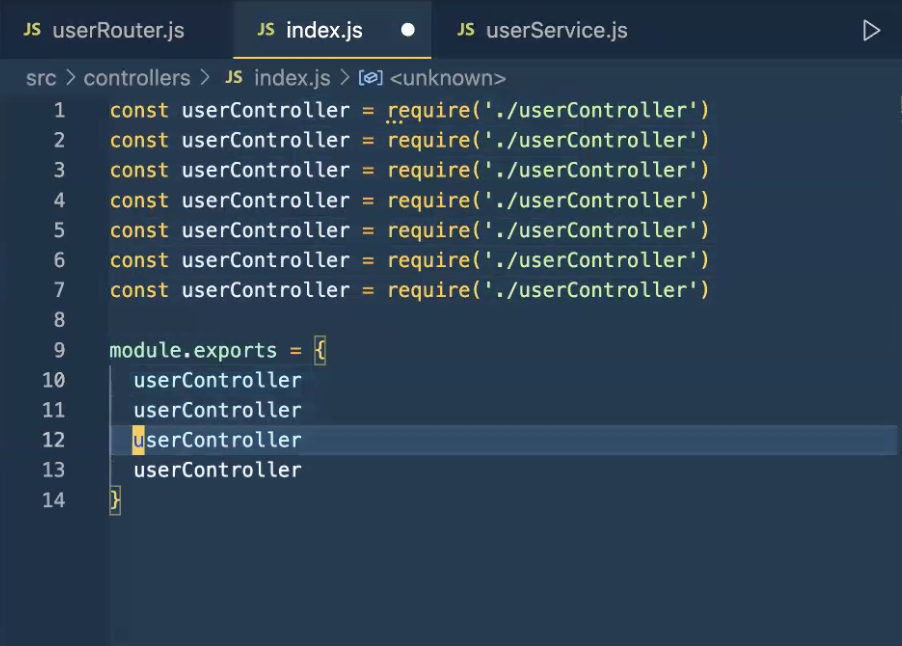Image resolution: width=902 pixels, height=646 pixels.
Task: Open the index.js breadcrumb segment
Action: tap(292, 78)
